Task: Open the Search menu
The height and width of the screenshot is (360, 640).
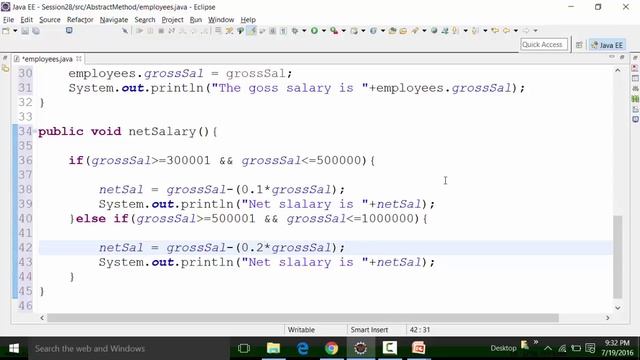Action: click(x=145, y=20)
